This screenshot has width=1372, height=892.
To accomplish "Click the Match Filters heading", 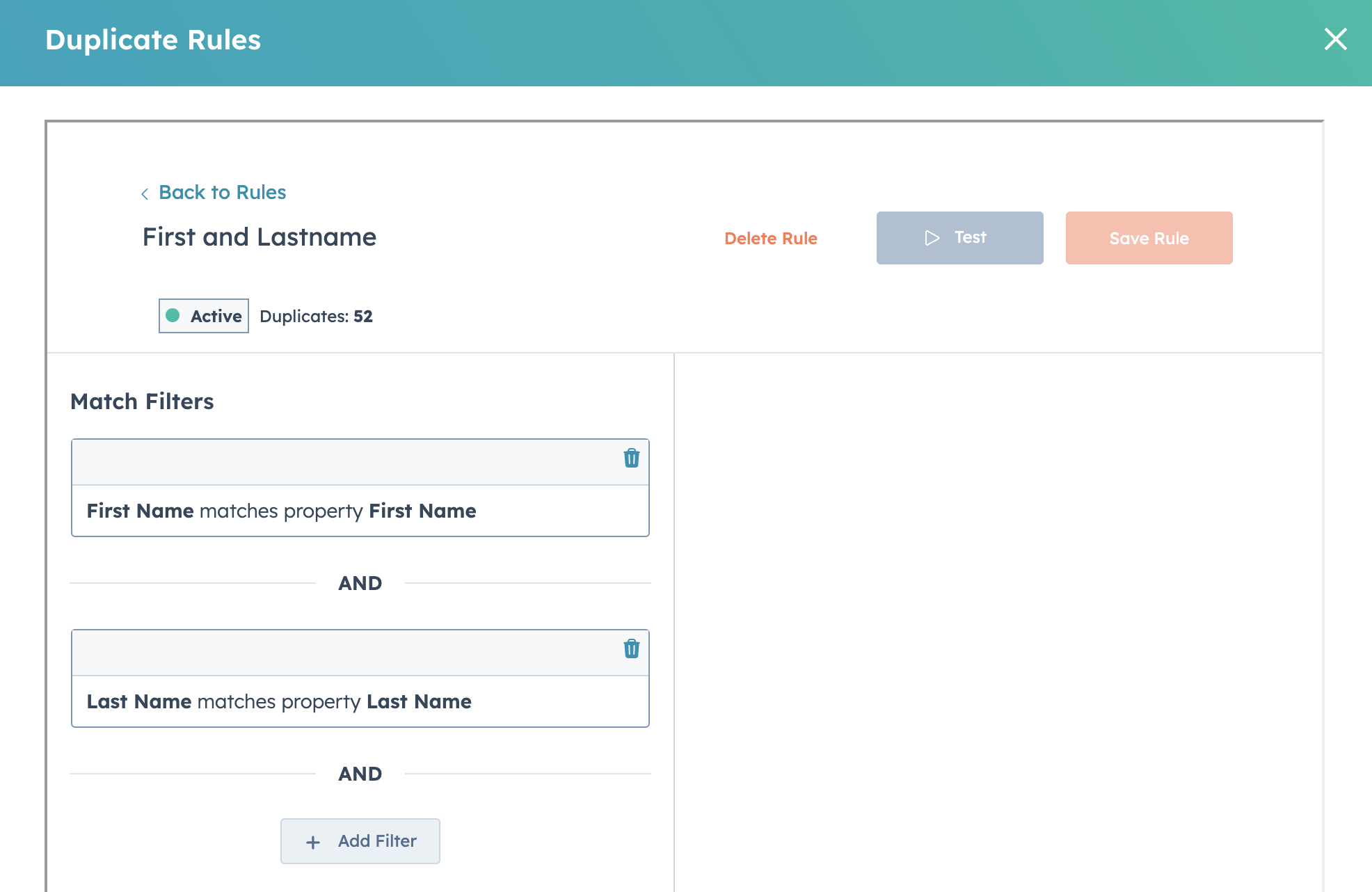I will [142, 401].
